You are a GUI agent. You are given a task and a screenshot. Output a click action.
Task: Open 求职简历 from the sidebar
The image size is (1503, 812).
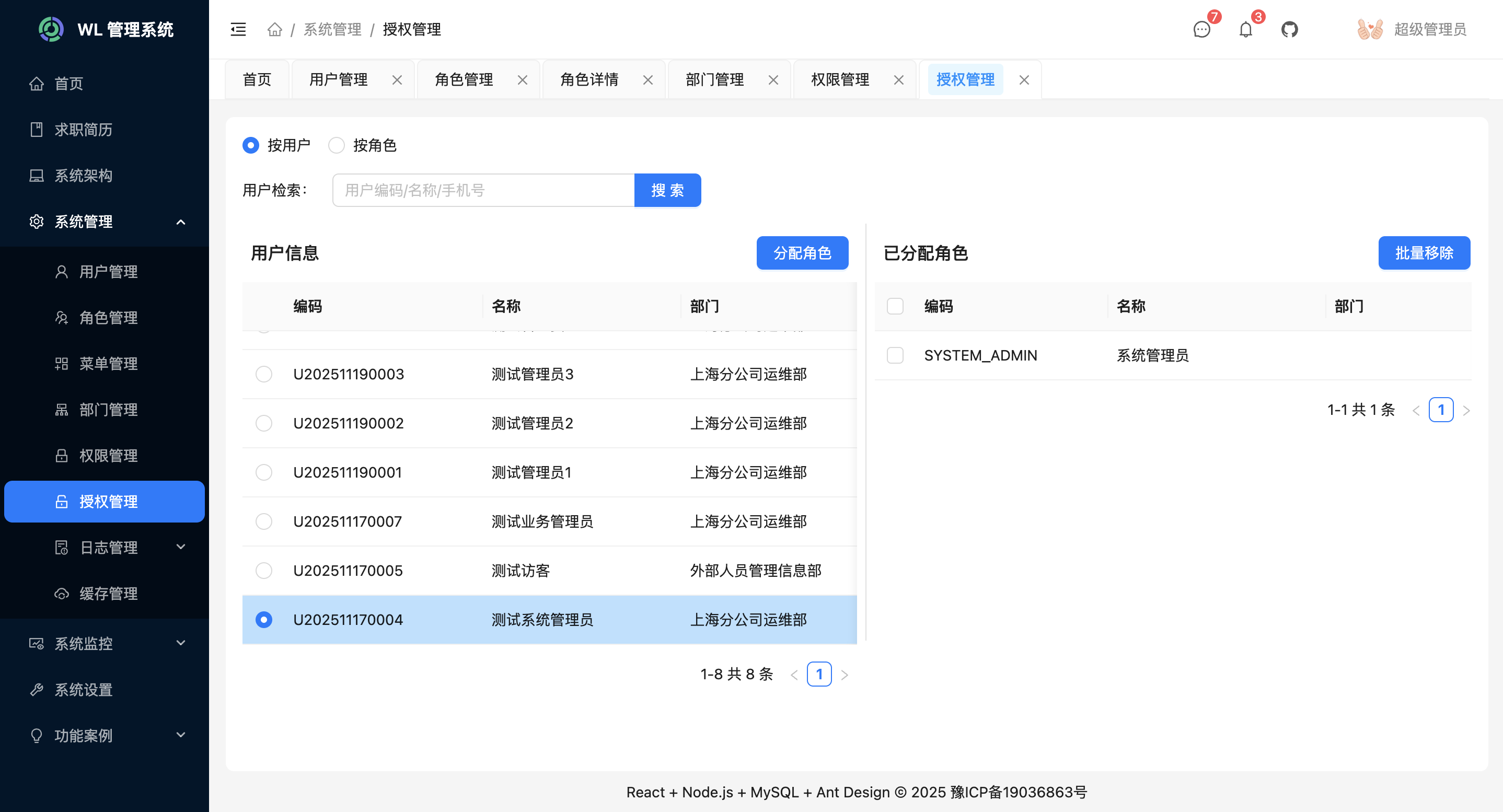[85, 130]
